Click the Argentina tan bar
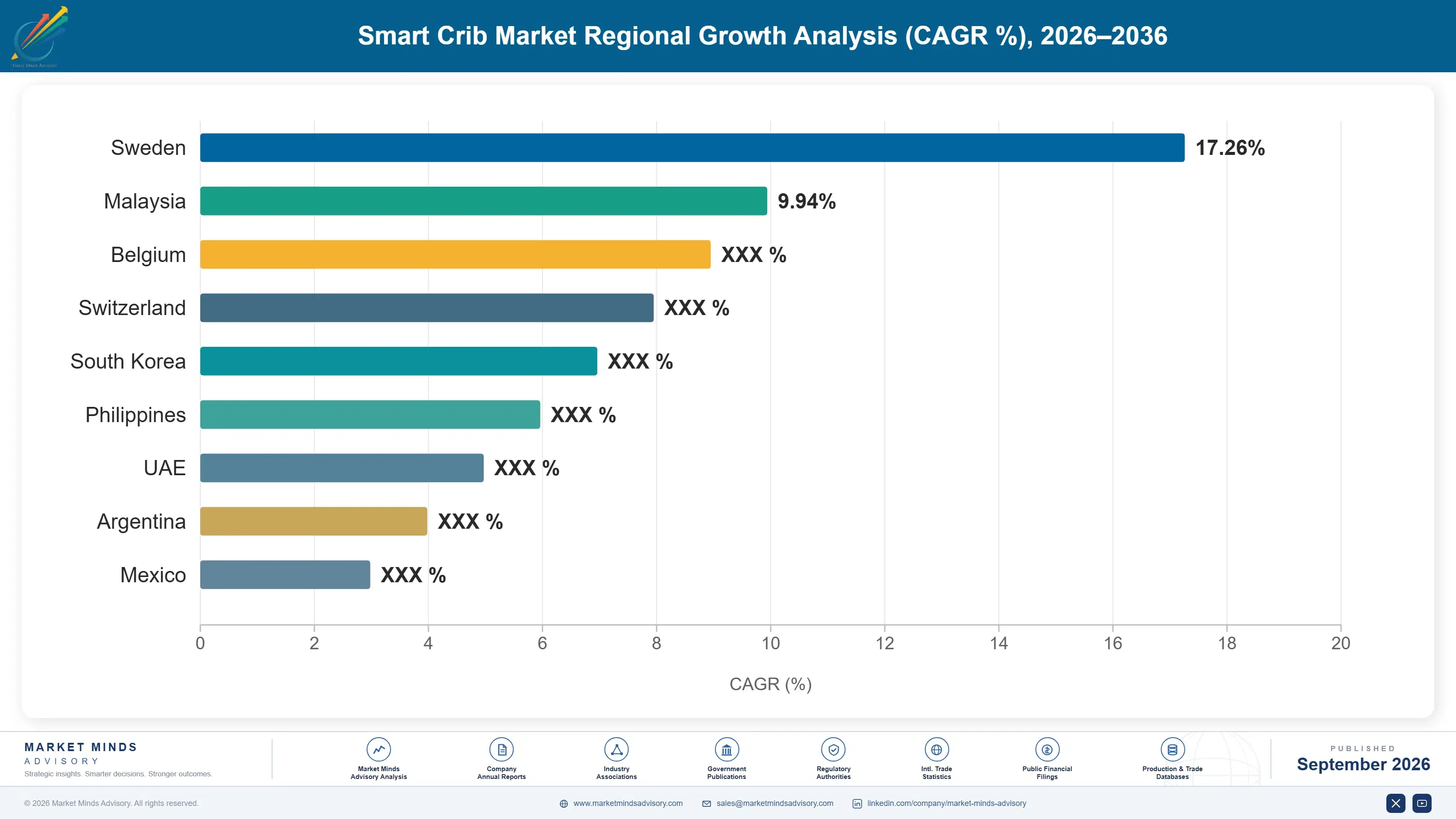The image size is (1456, 819). (313, 521)
